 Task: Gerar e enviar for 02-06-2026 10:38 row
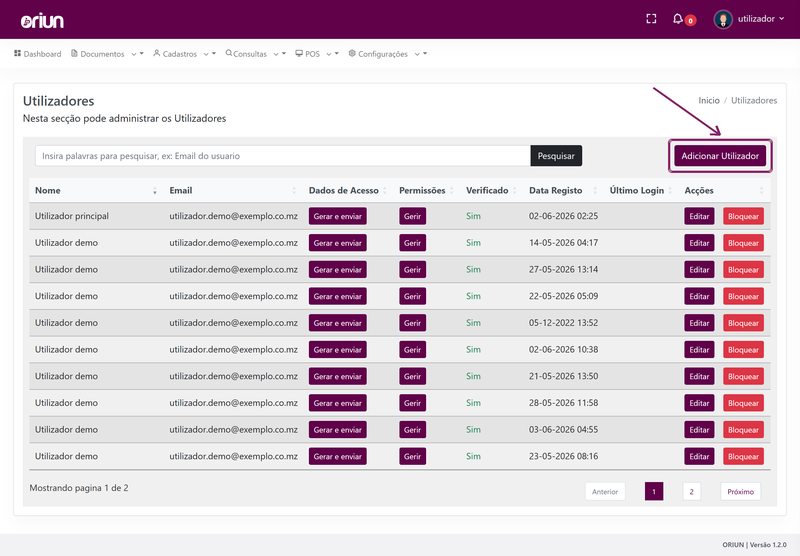tap(337, 350)
